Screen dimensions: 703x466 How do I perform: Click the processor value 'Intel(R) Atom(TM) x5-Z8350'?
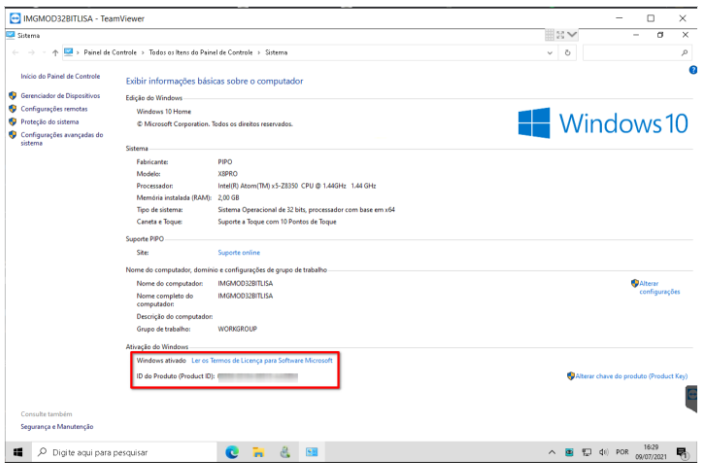point(296,186)
